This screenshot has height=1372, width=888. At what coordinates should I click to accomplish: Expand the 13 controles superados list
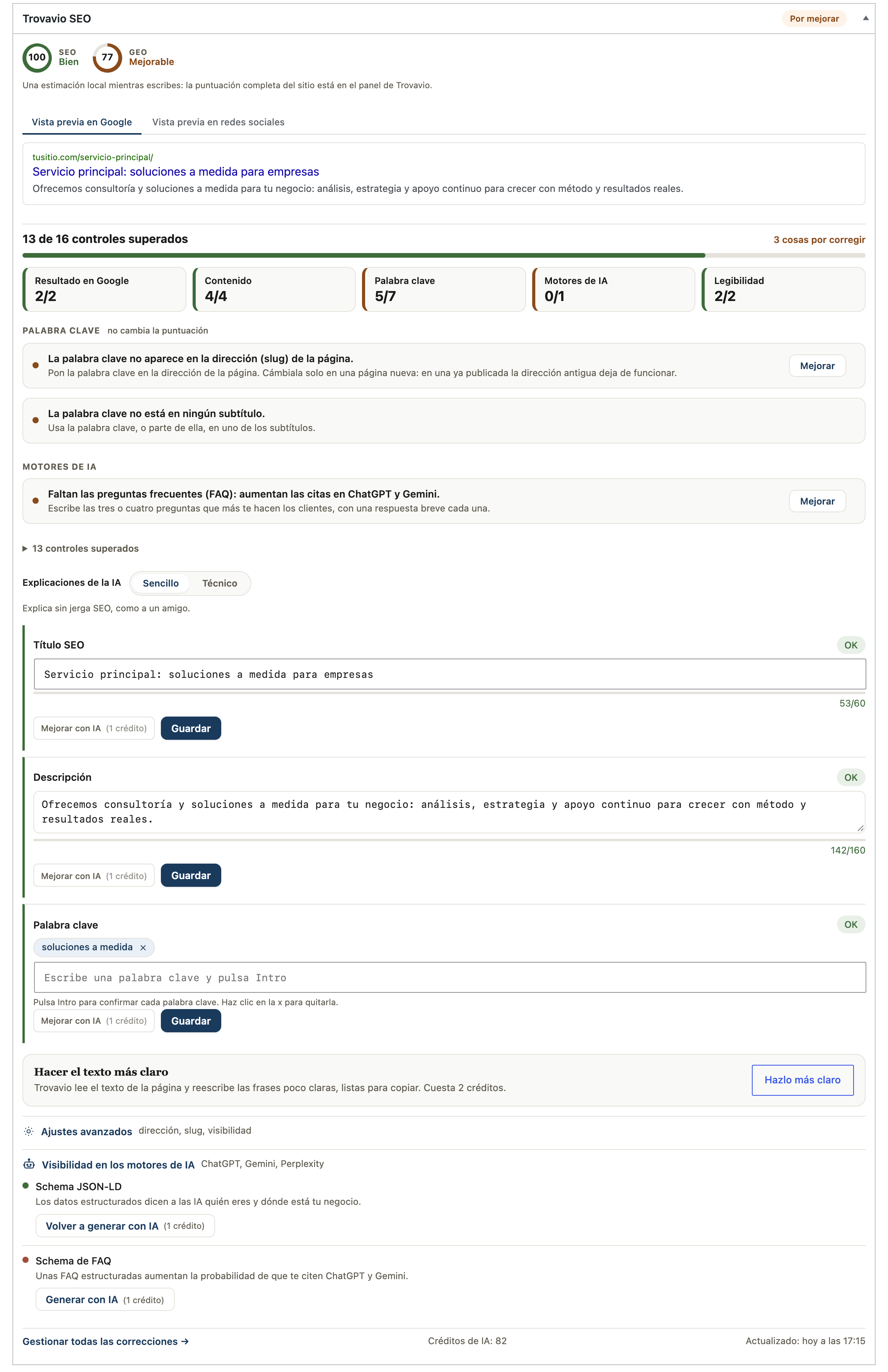[x=81, y=548]
